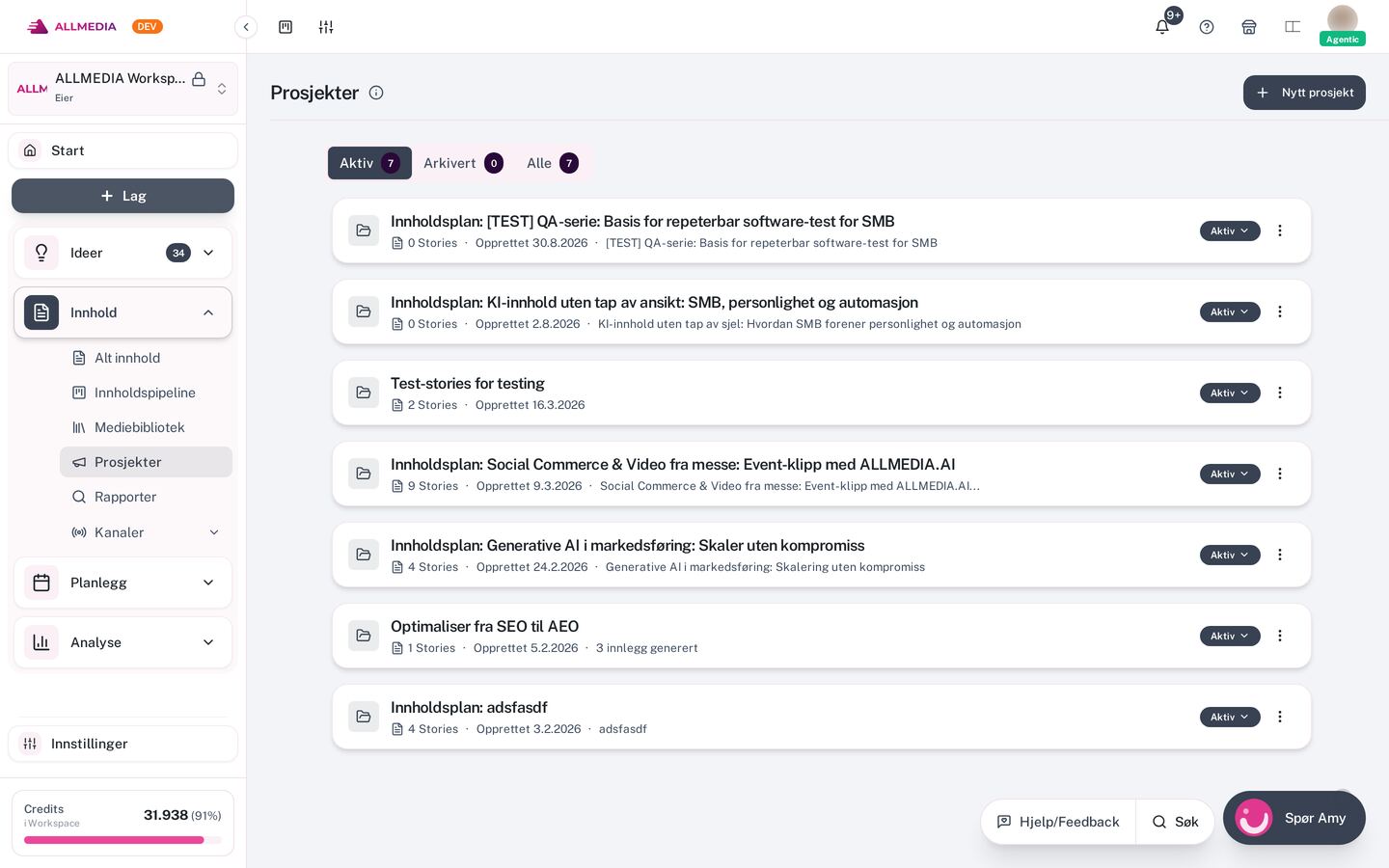This screenshot has width=1389, height=868.
Task: Go to Alt innhold
Action: 146,358
